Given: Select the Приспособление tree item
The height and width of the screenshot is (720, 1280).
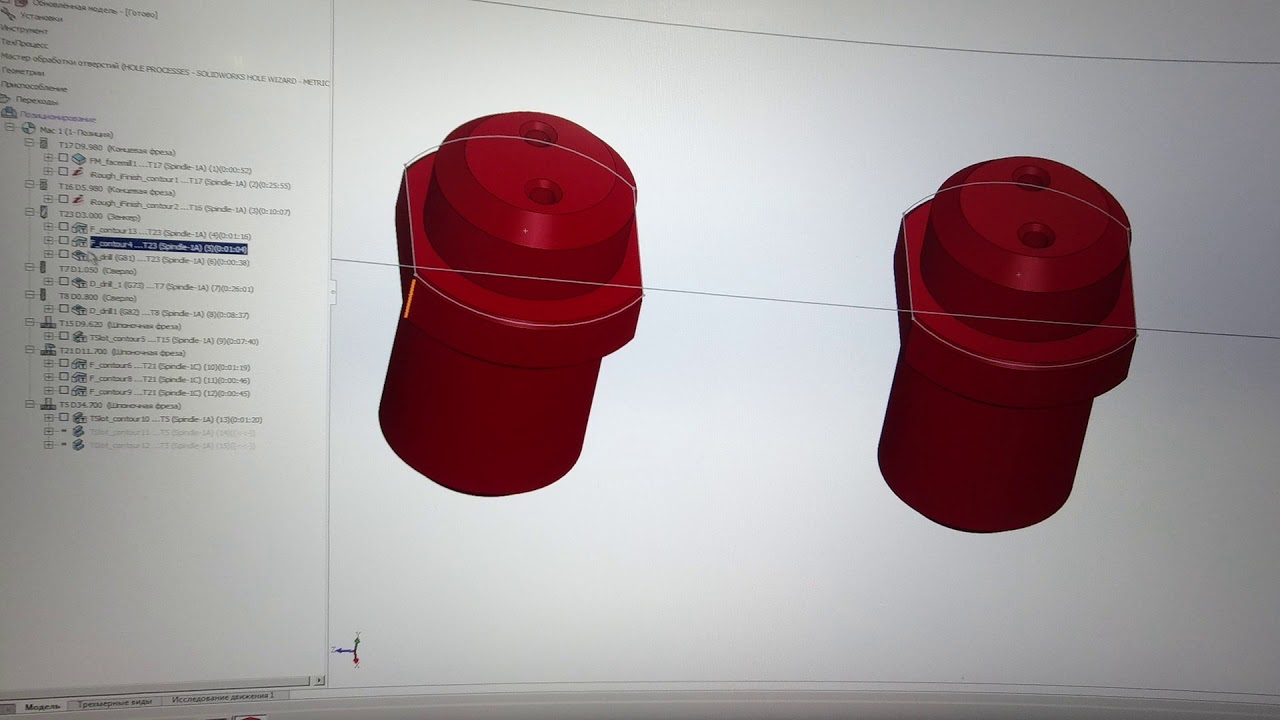Looking at the screenshot, I should pos(34,87).
